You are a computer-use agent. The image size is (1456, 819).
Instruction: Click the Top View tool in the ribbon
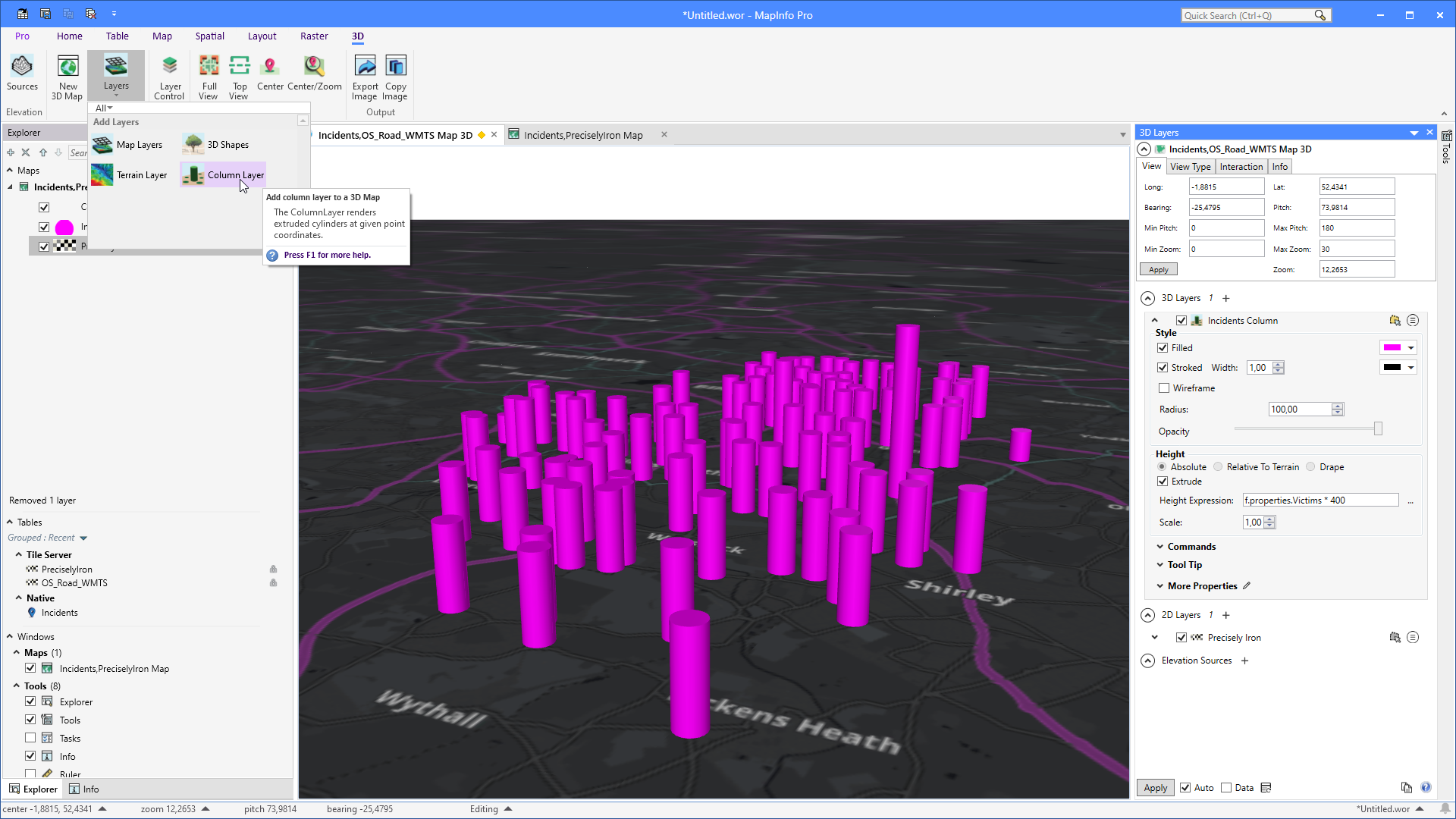[239, 75]
